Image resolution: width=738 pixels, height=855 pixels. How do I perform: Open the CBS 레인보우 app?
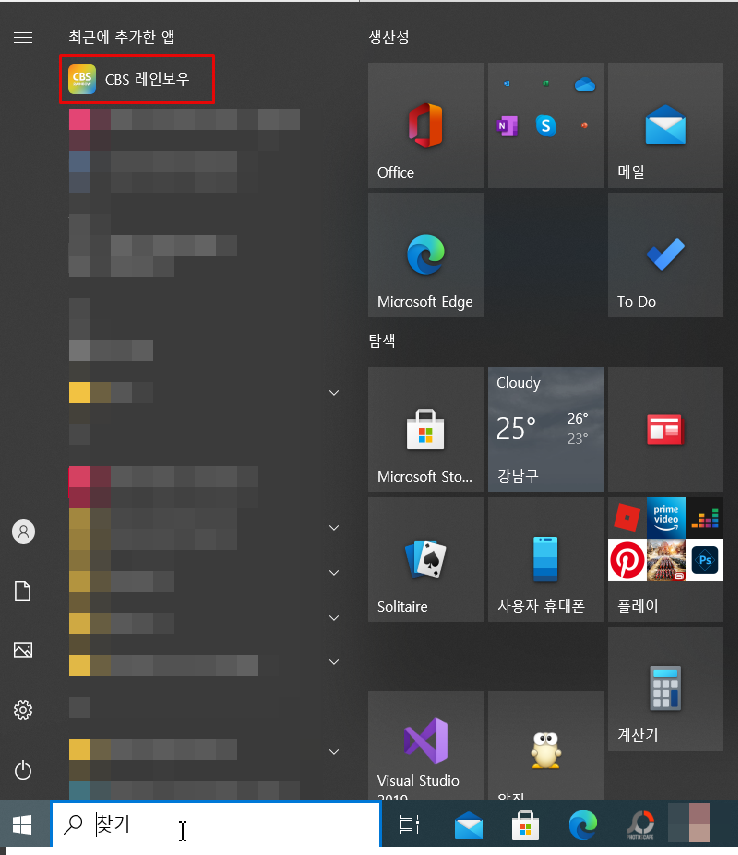coord(137,79)
